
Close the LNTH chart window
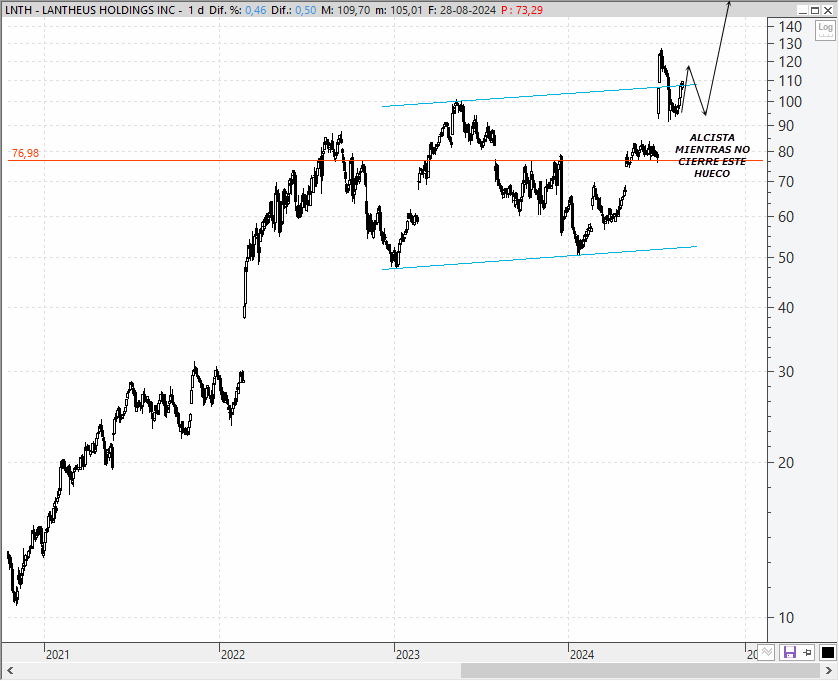click(828, 10)
